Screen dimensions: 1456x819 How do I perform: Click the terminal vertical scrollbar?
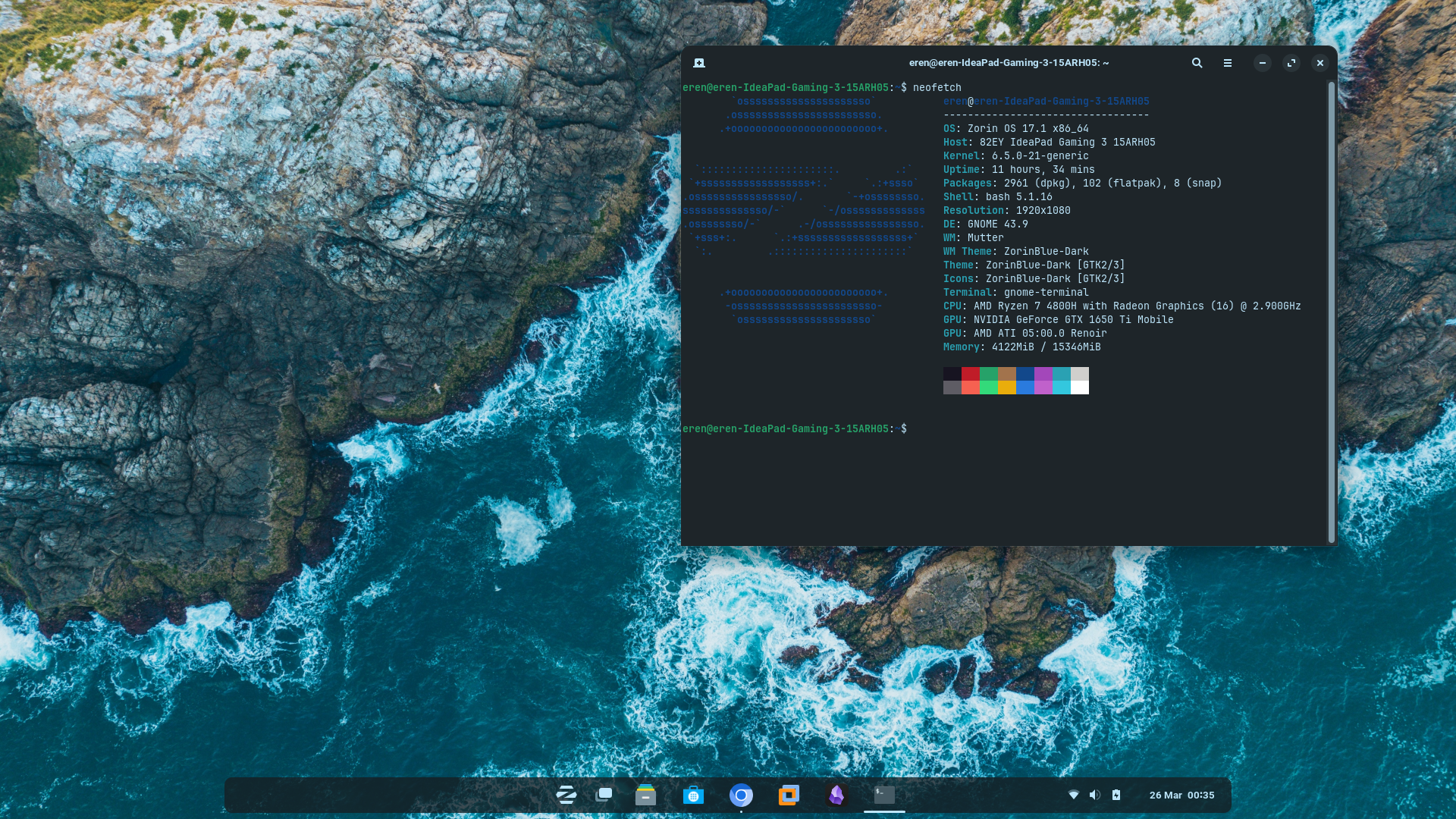[1331, 312]
